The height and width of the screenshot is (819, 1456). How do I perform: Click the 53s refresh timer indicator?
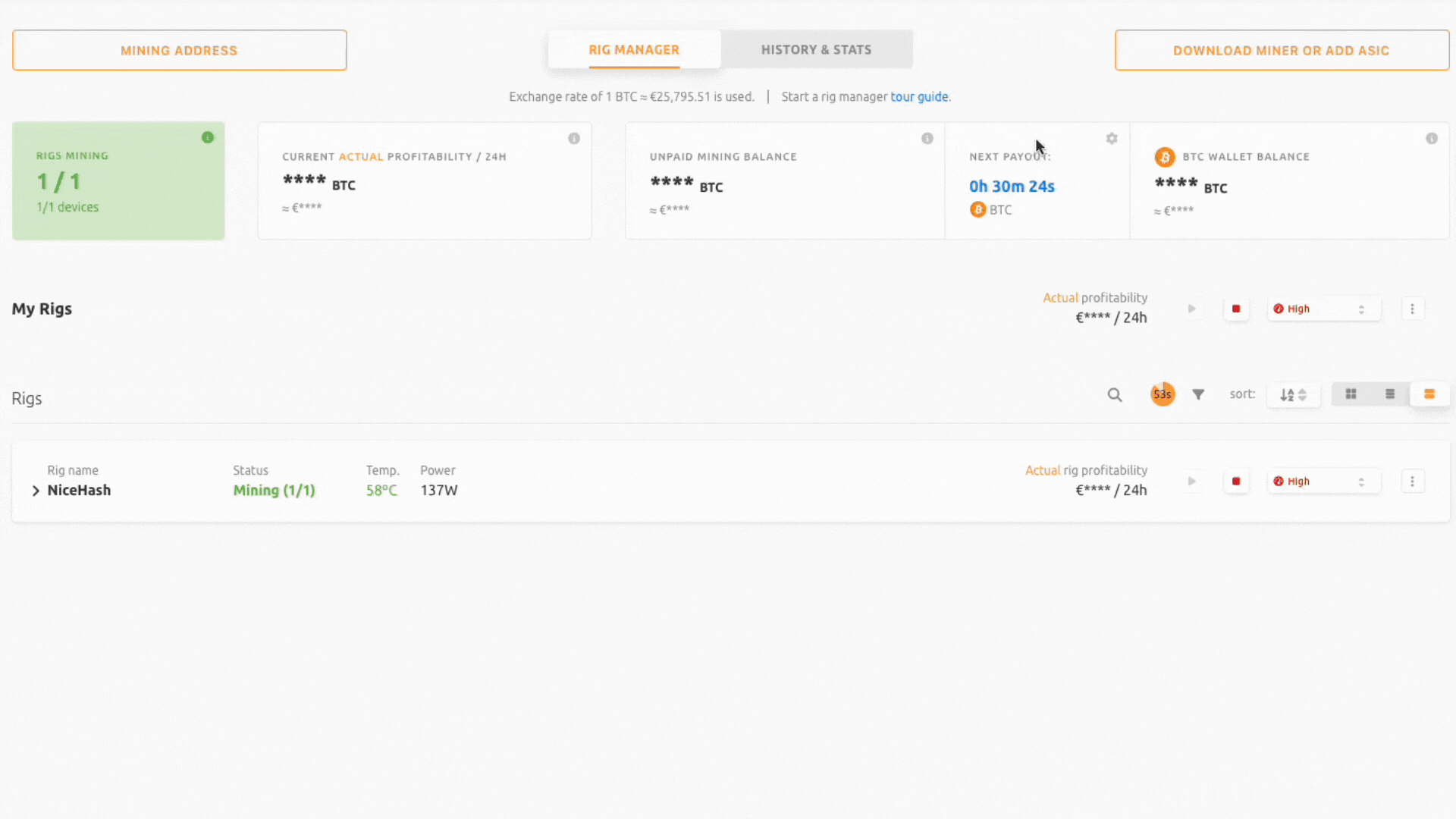(1161, 394)
